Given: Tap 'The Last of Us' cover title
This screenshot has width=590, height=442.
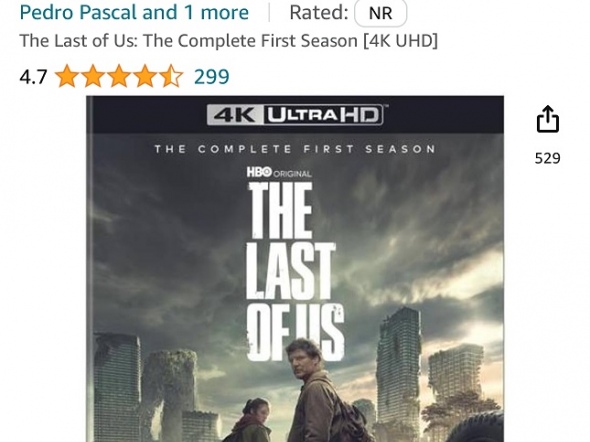Looking at the screenshot, I should 295,271.
